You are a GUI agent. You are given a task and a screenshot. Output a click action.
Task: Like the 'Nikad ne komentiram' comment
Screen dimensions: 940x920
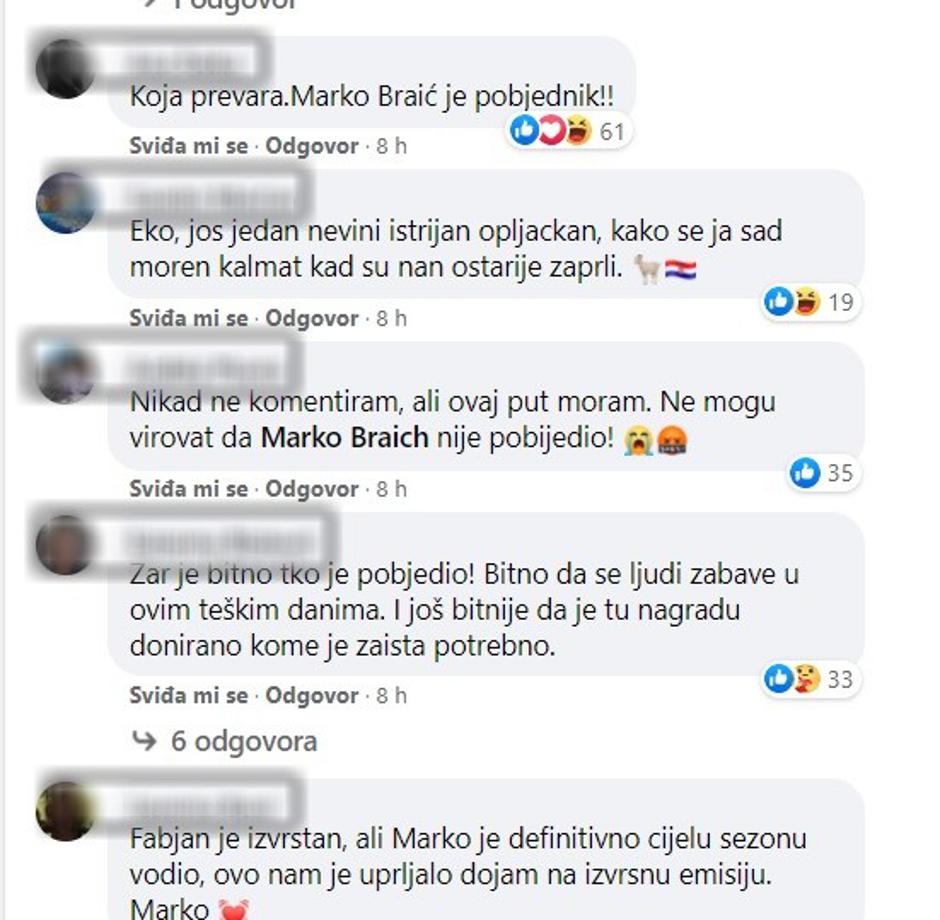click(x=189, y=489)
